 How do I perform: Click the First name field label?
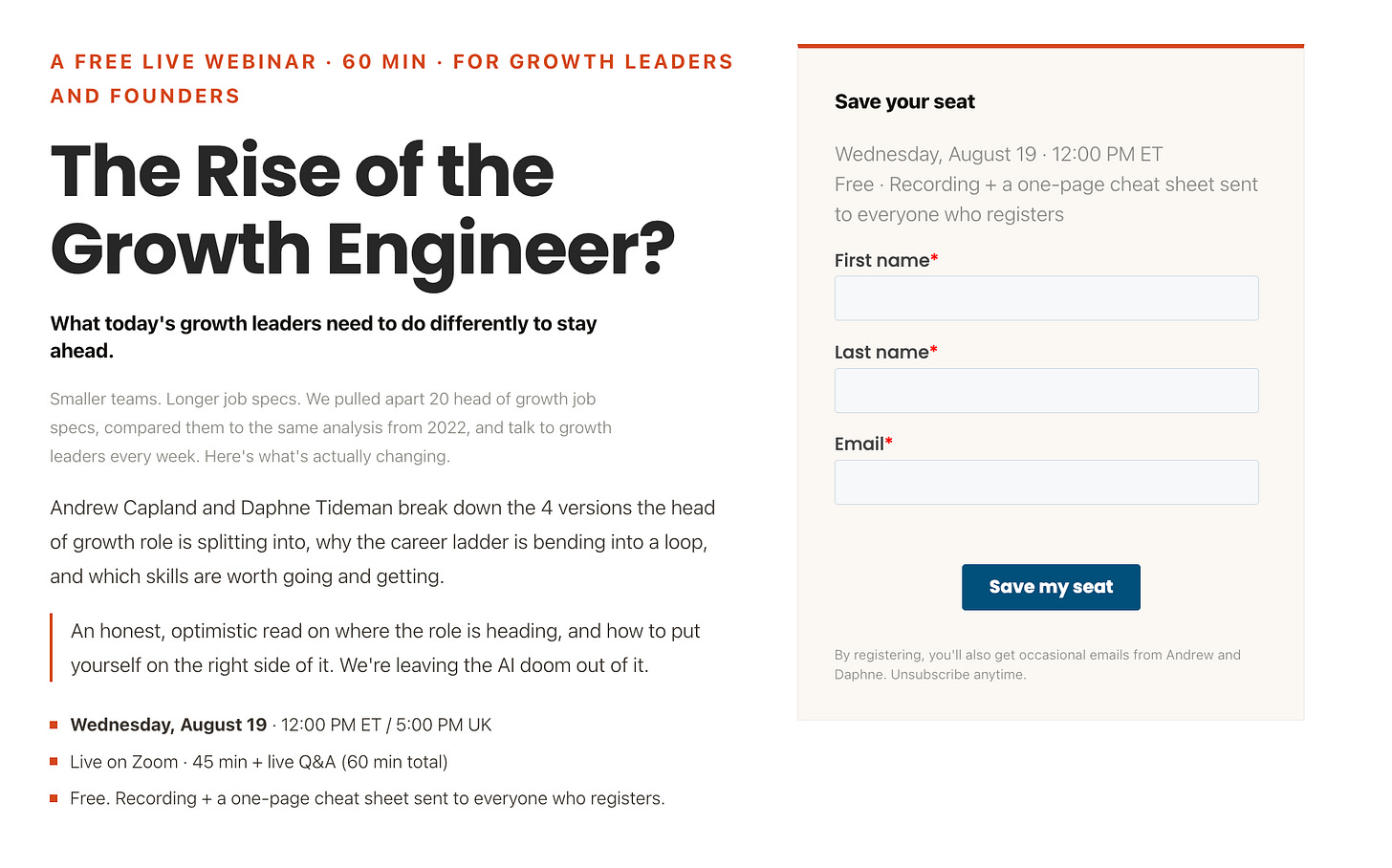(x=881, y=260)
